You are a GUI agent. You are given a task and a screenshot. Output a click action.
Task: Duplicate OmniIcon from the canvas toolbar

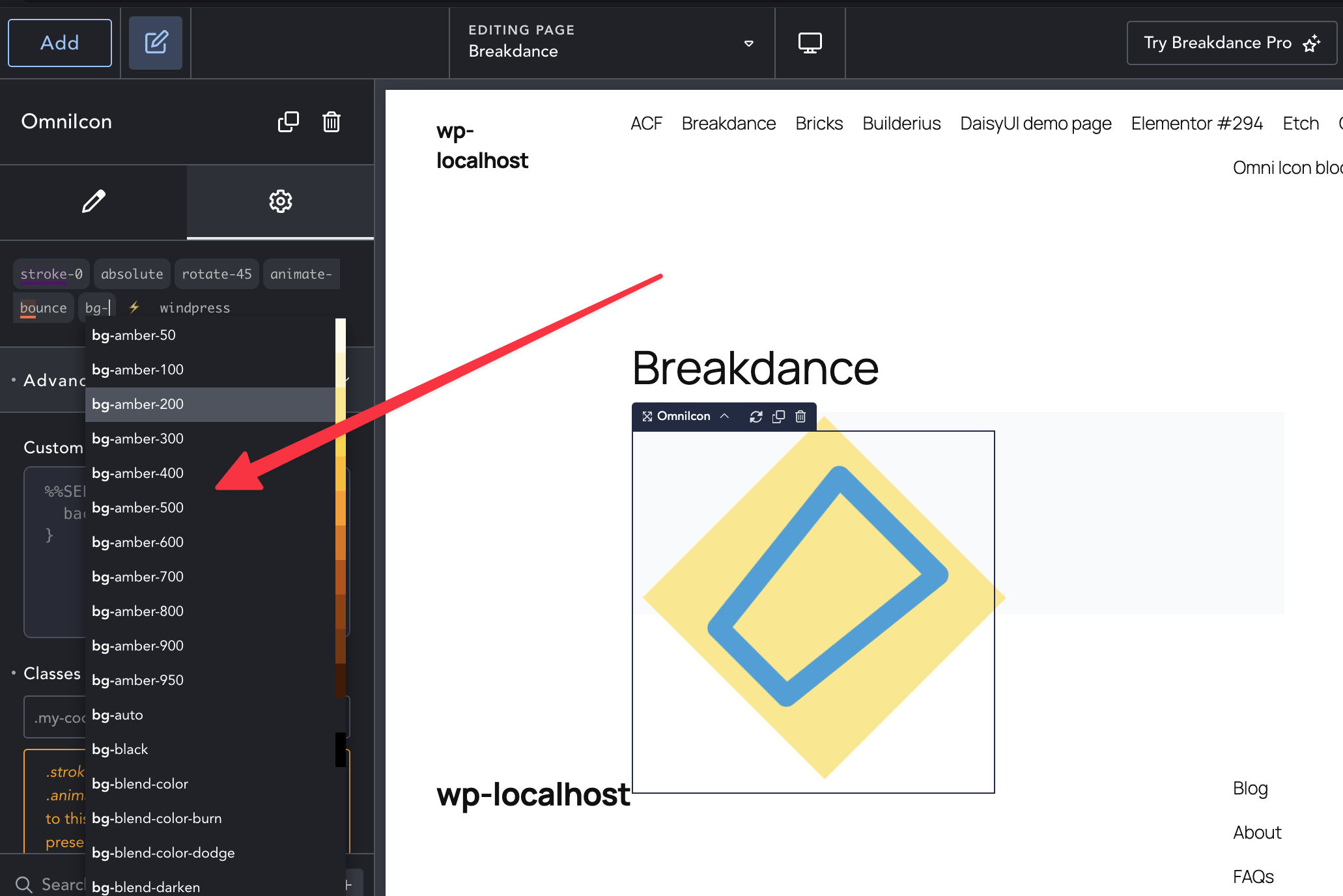[778, 417]
